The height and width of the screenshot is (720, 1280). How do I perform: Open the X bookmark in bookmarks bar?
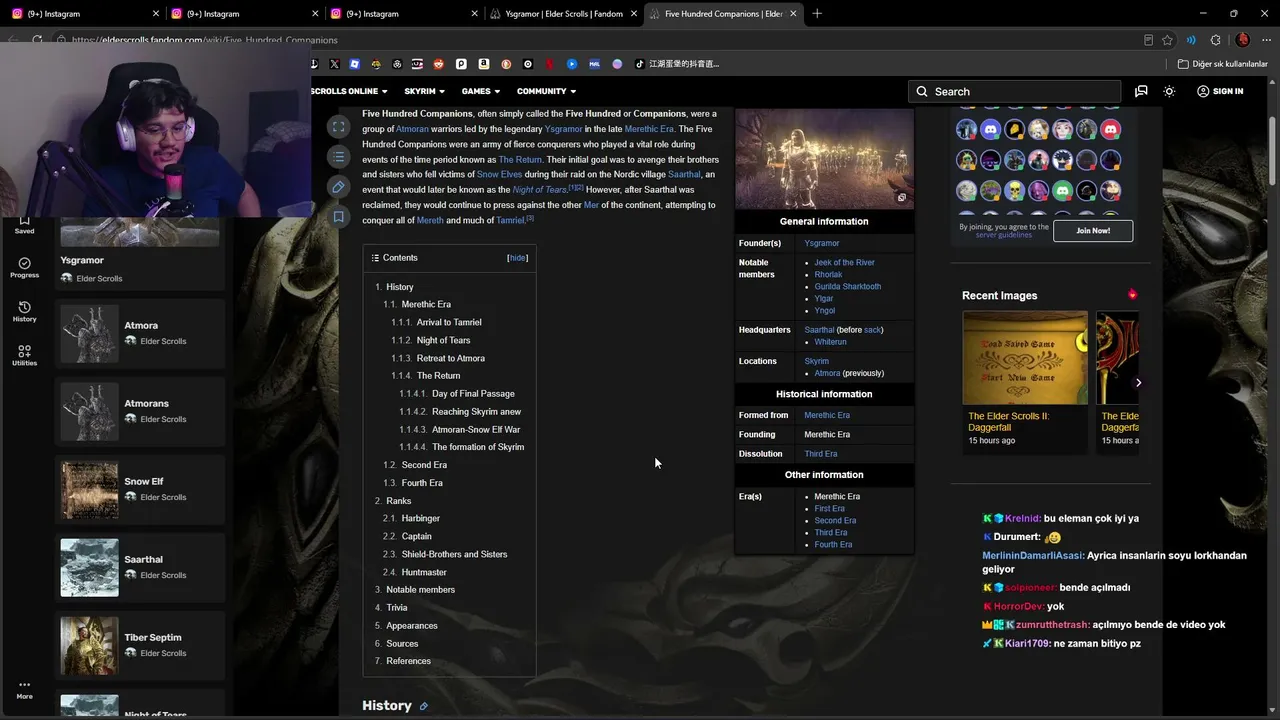tap(333, 64)
